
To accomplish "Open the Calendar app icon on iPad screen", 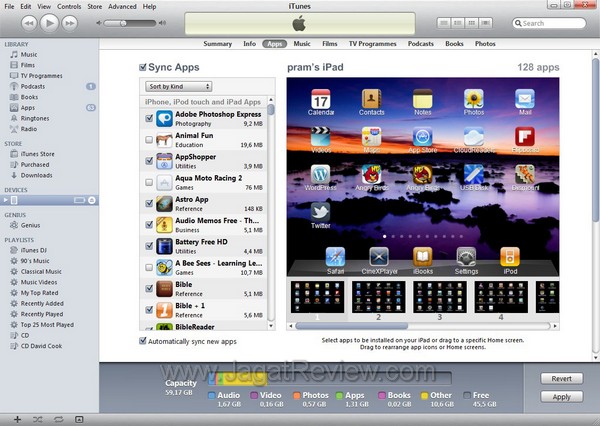I will point(321,99).
